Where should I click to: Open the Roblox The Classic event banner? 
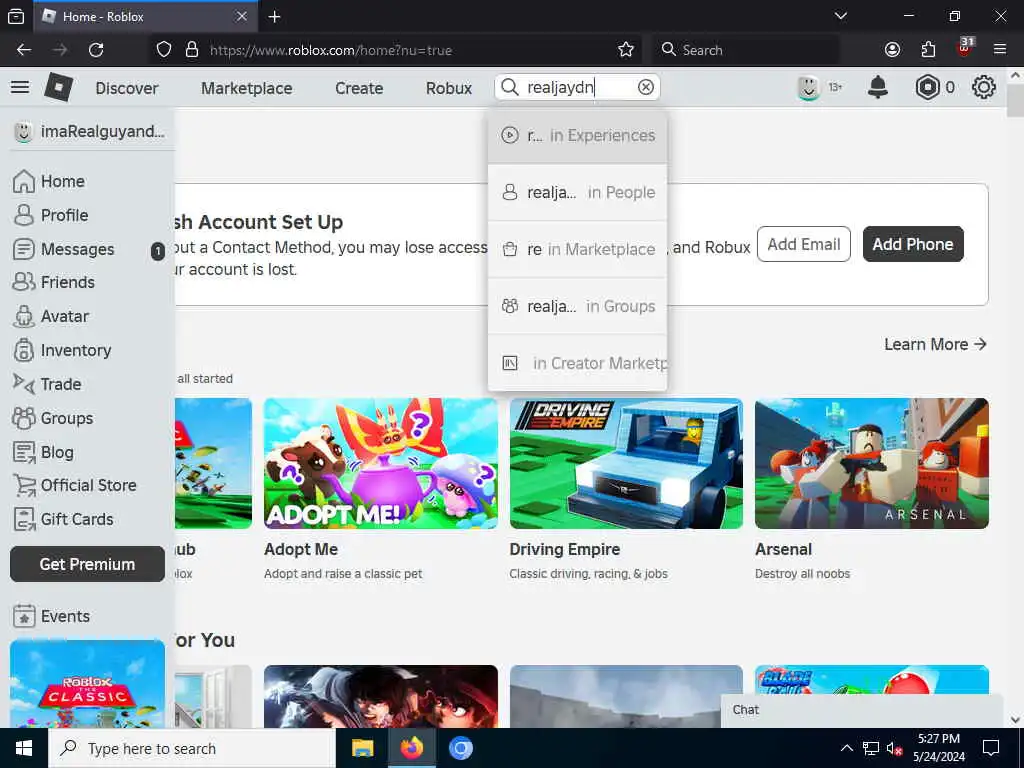tap(87, 683)
